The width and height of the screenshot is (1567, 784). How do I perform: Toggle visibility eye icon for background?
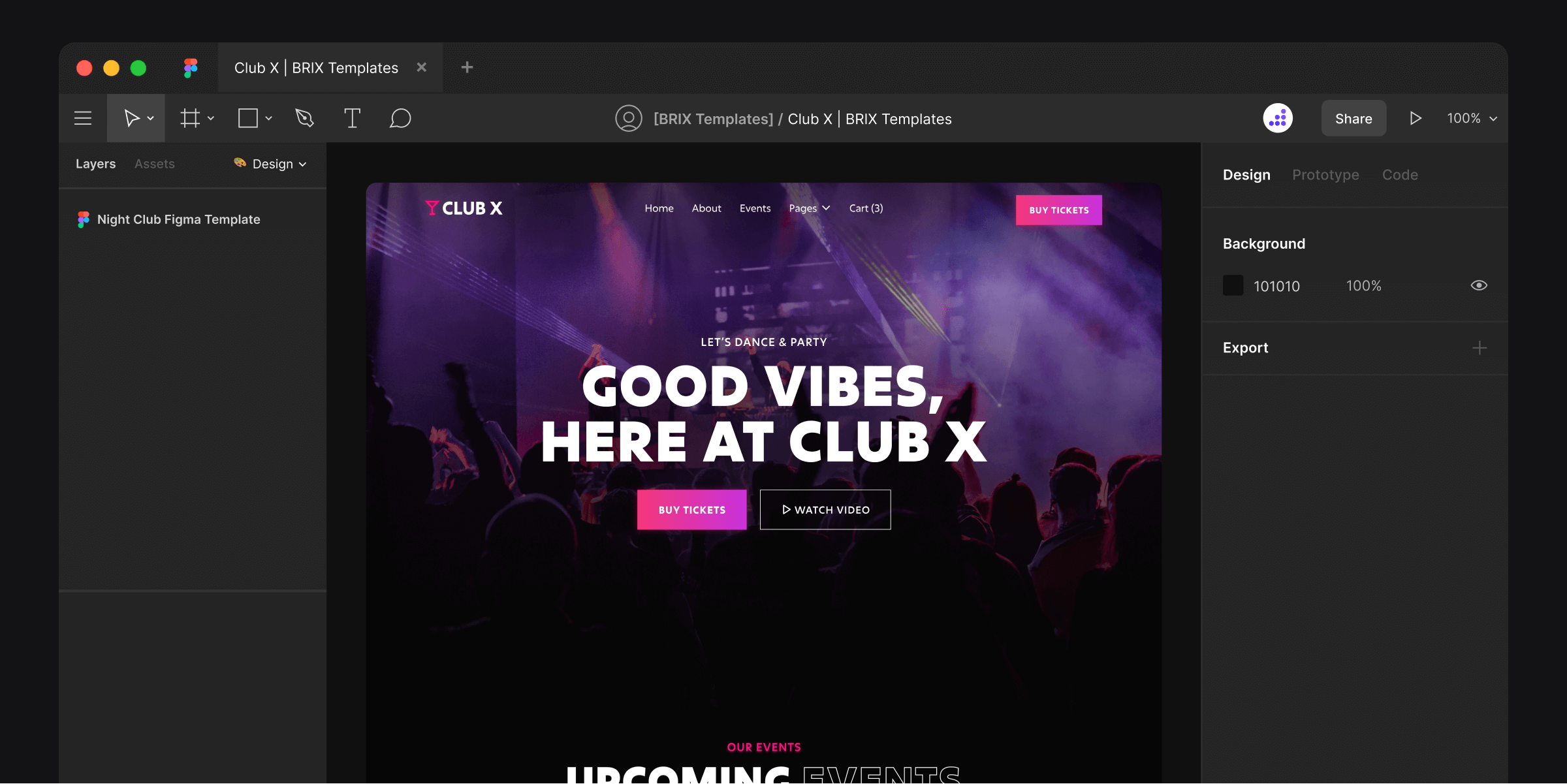coord(1479,286)
